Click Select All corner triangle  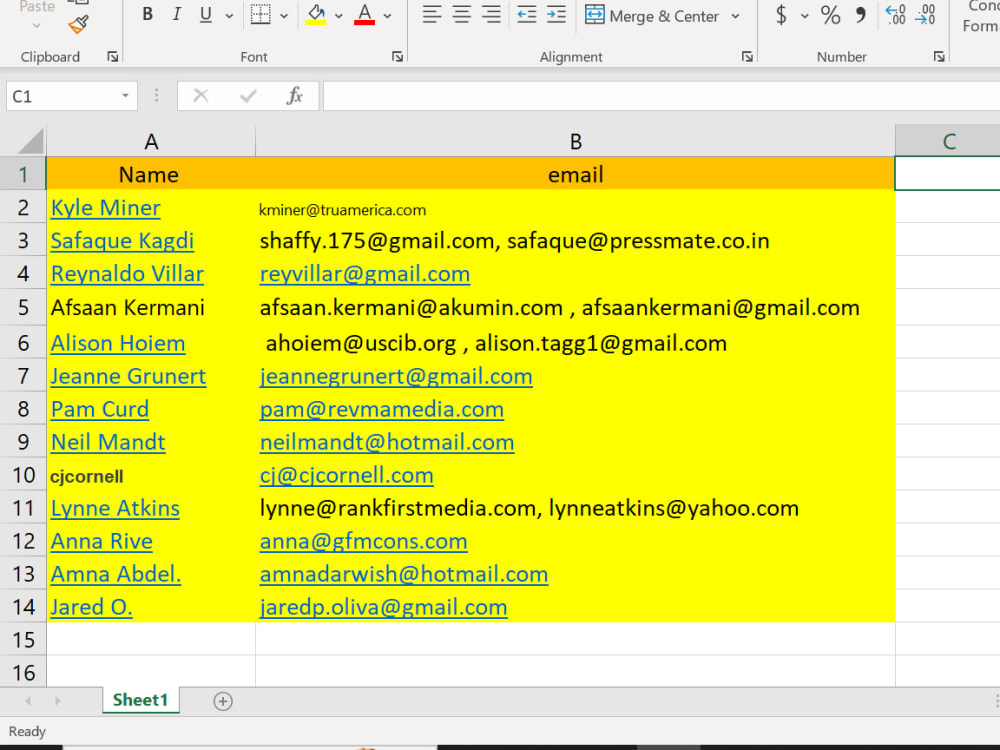coord(29,141)
